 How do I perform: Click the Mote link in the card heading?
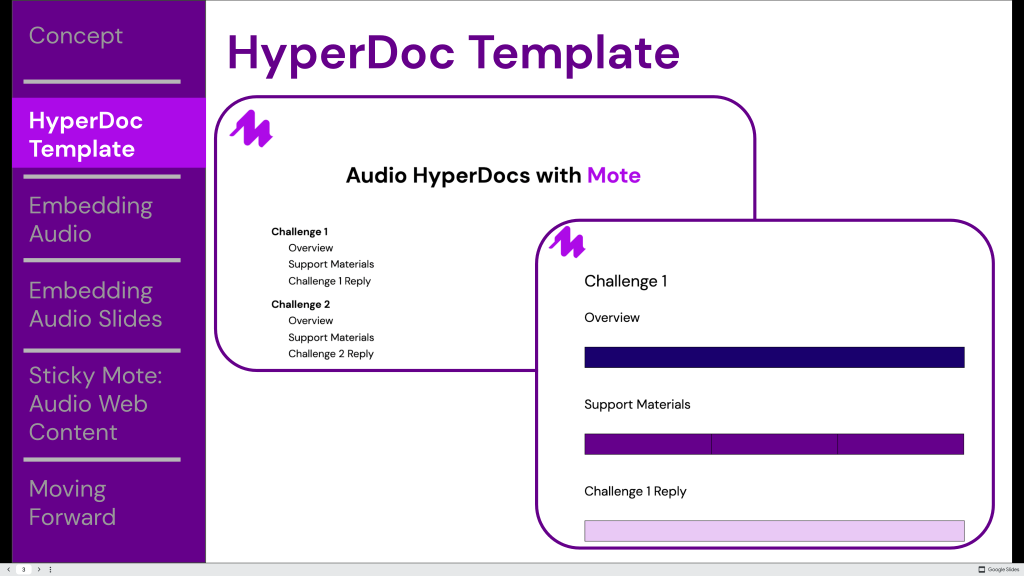coord(614,175)
